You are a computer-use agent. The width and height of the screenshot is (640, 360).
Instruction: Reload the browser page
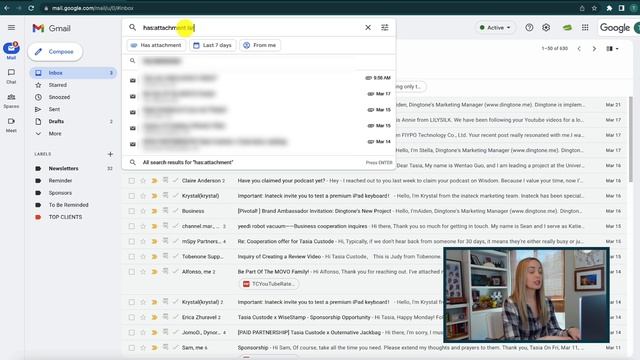point(31,8)
